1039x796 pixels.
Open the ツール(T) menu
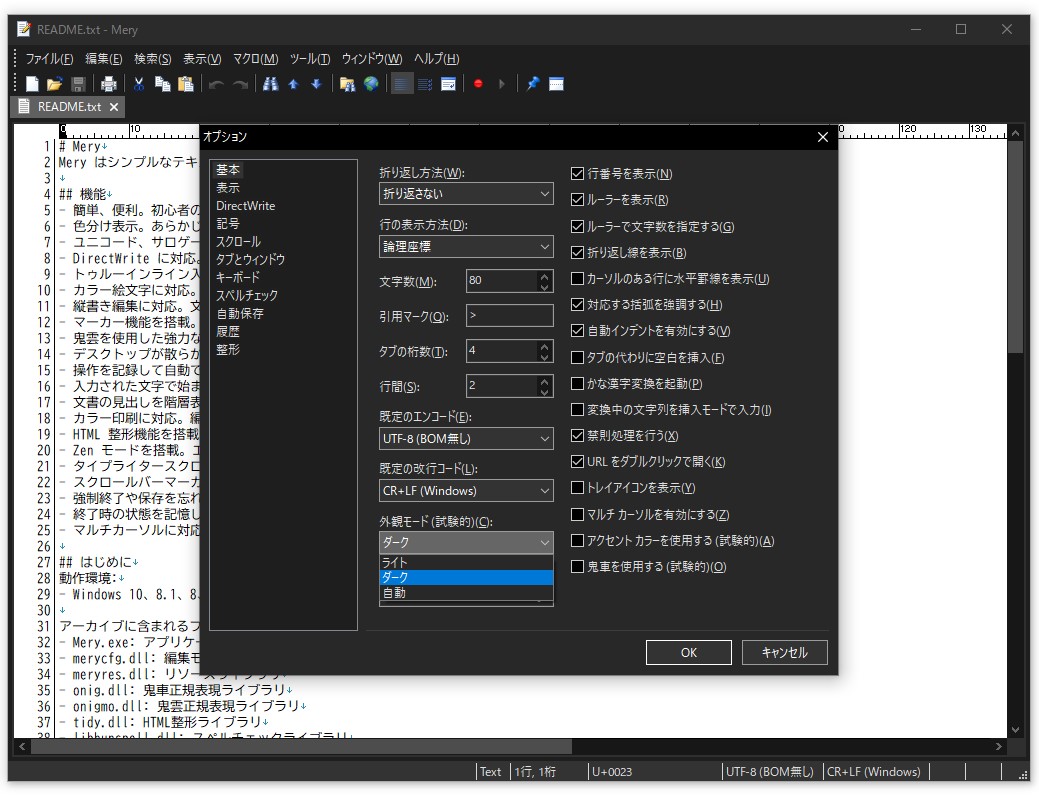tap(309, 59)
